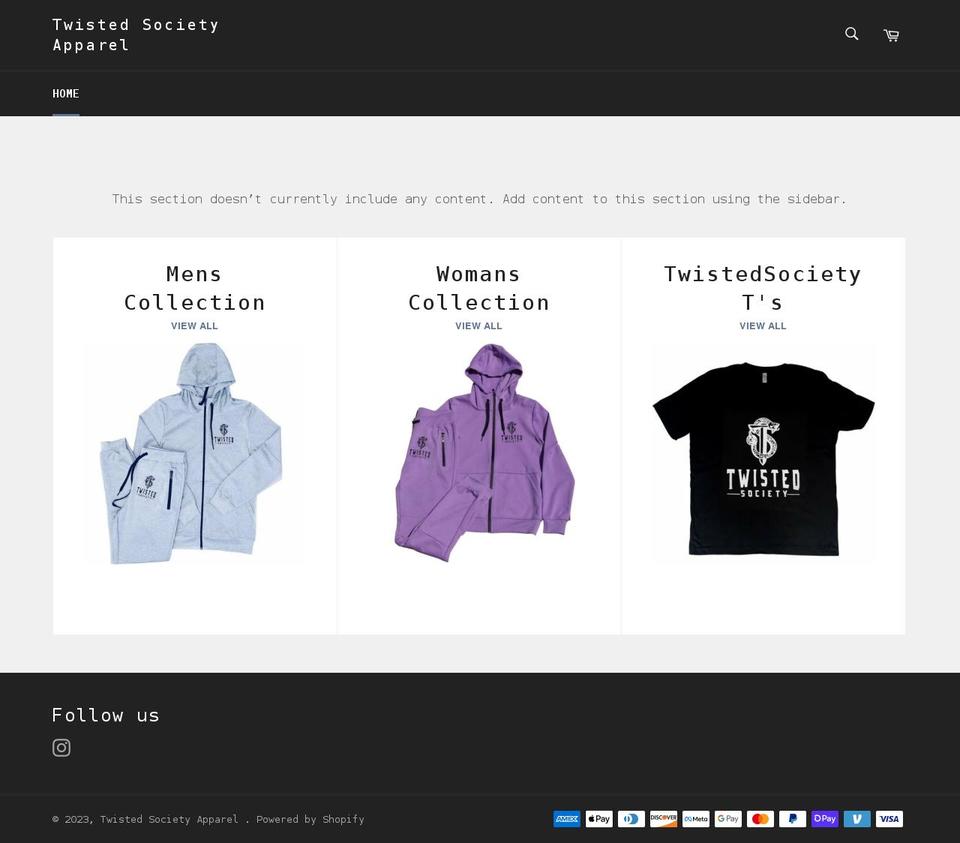Click the American Express payment icon
This screenshot has height=843, width=960.
[x=567, y=819]
